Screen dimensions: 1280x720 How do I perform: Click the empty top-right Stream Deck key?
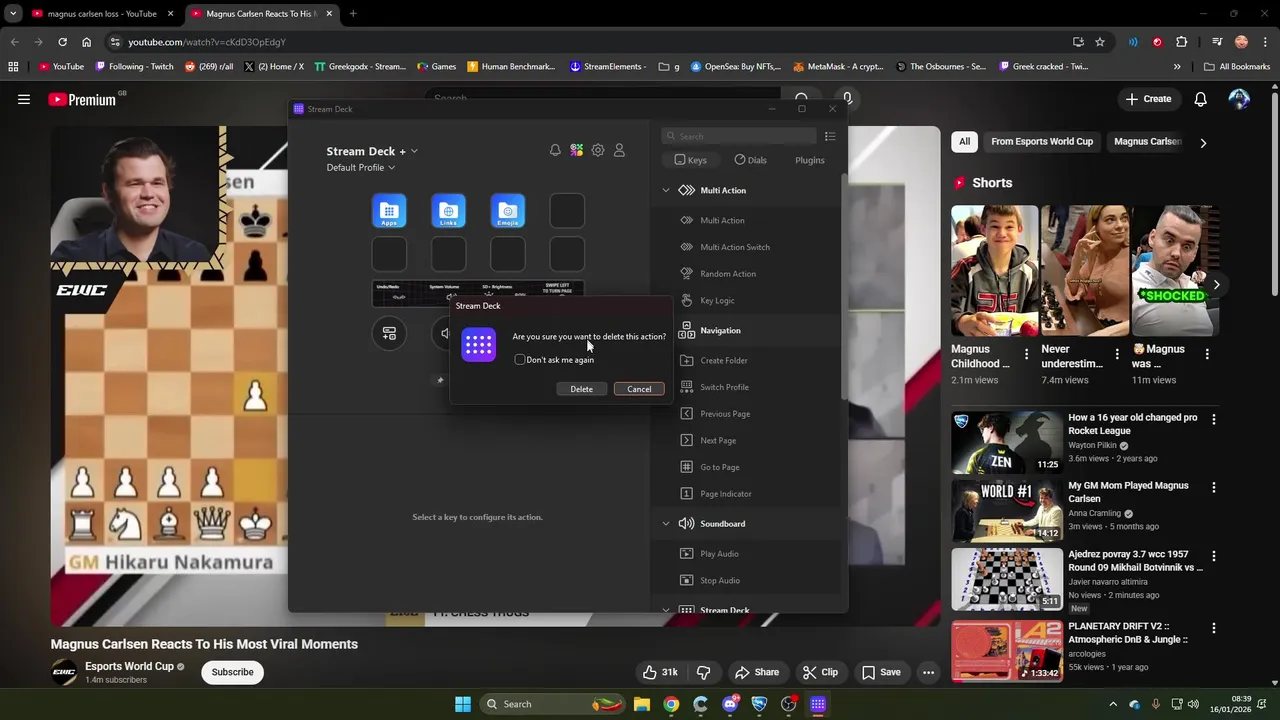pyautogui.click(x=567, y=211)
